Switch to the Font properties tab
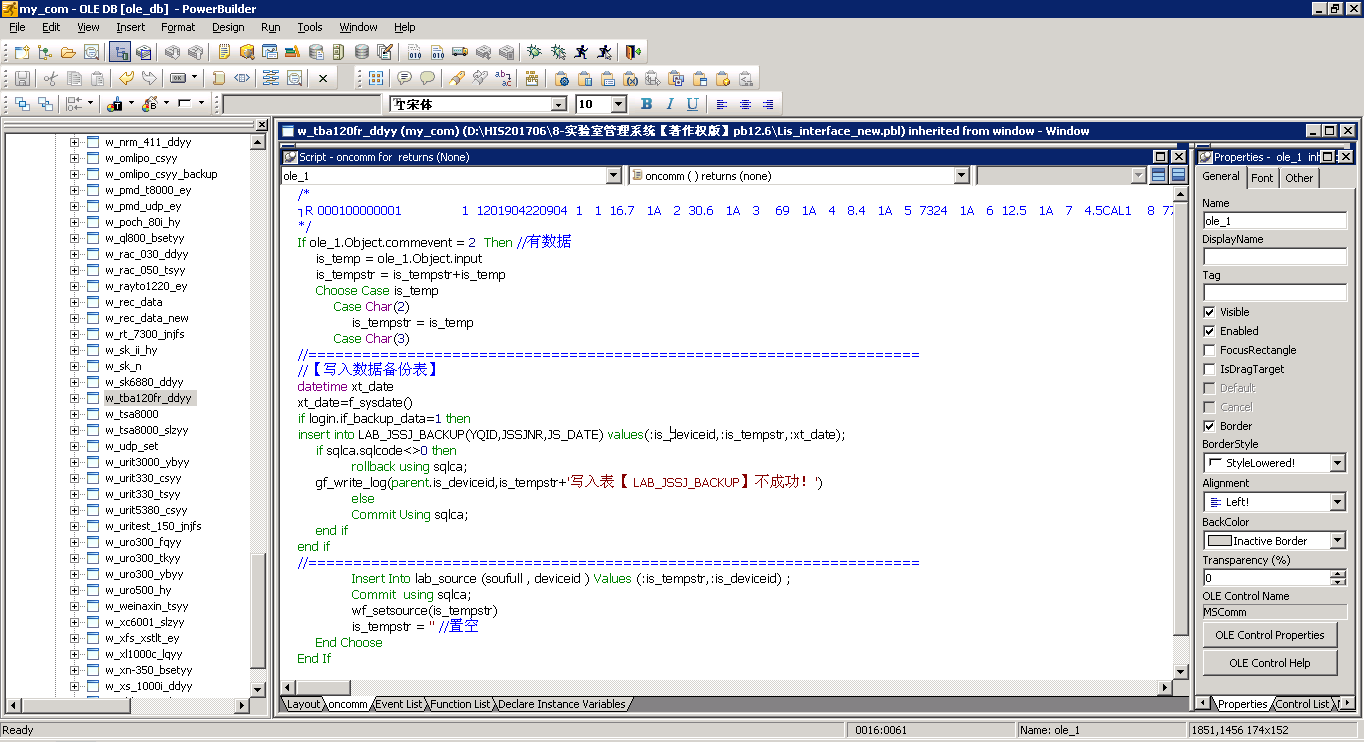Image resolution: width=1364 pixels, height=742 pixels. pyautogui.click(x=1262, y=177)
